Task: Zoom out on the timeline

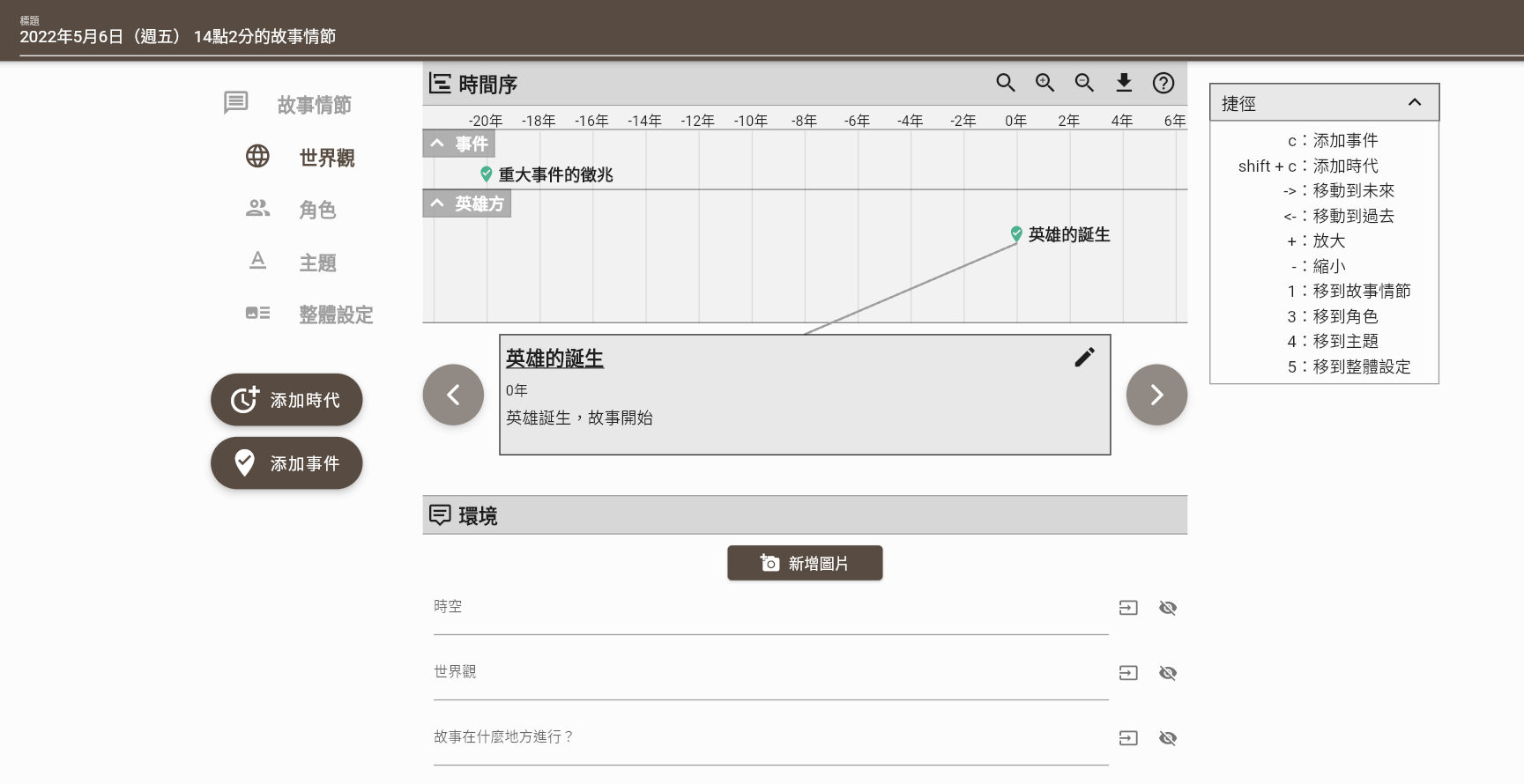Action: point(1084,83)
